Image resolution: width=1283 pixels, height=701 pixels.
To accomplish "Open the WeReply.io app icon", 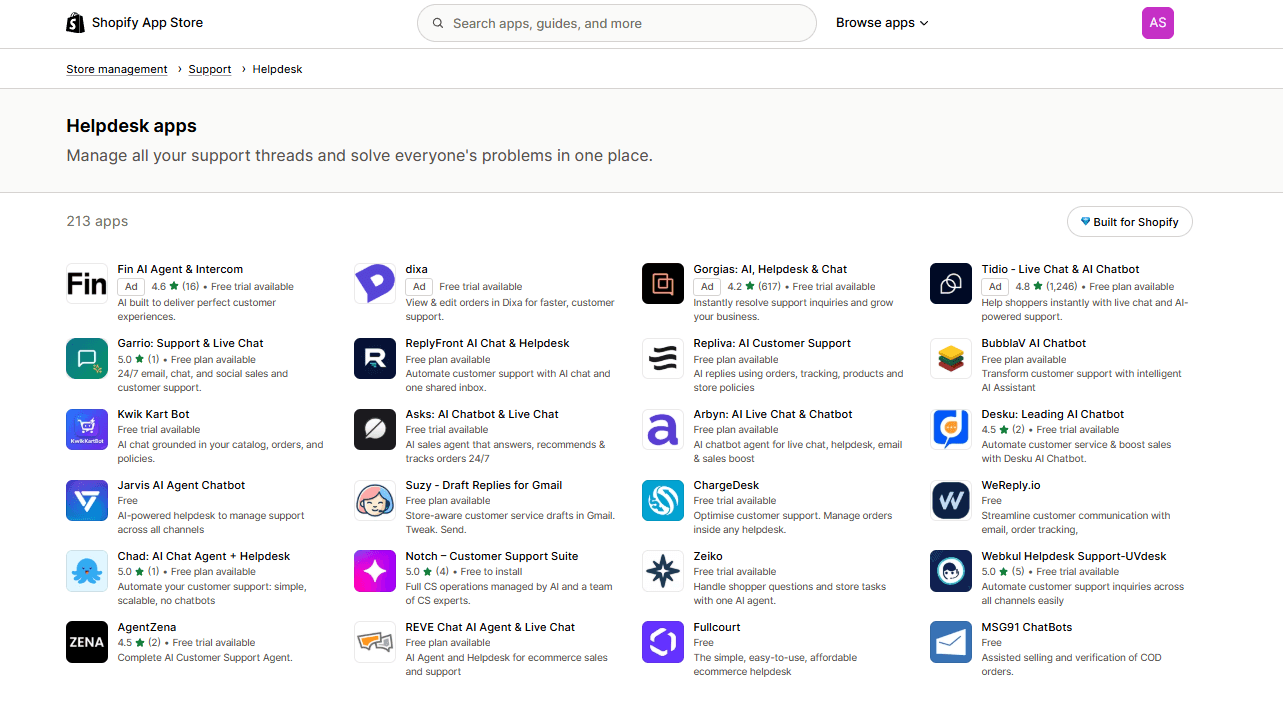I will 951,500.
